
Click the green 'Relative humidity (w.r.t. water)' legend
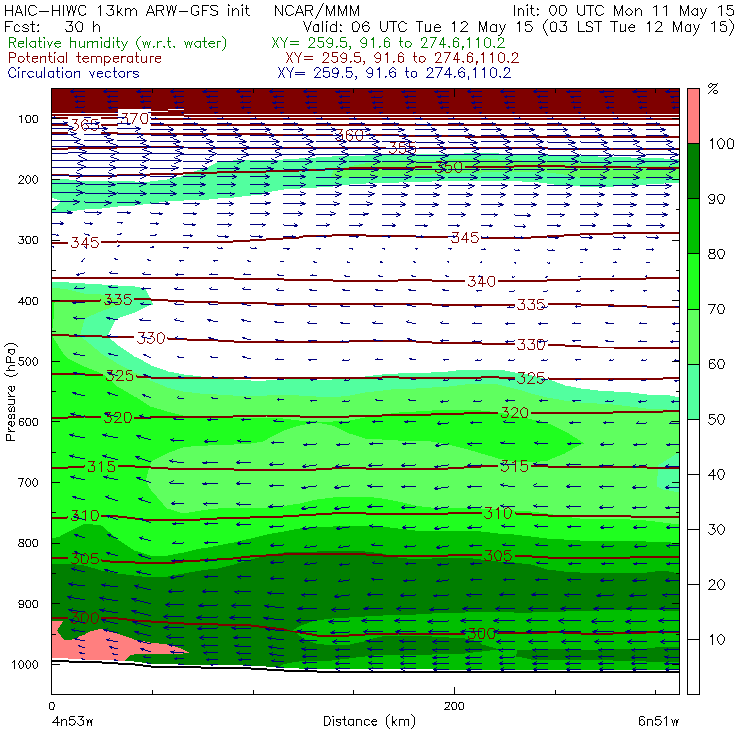118,43
